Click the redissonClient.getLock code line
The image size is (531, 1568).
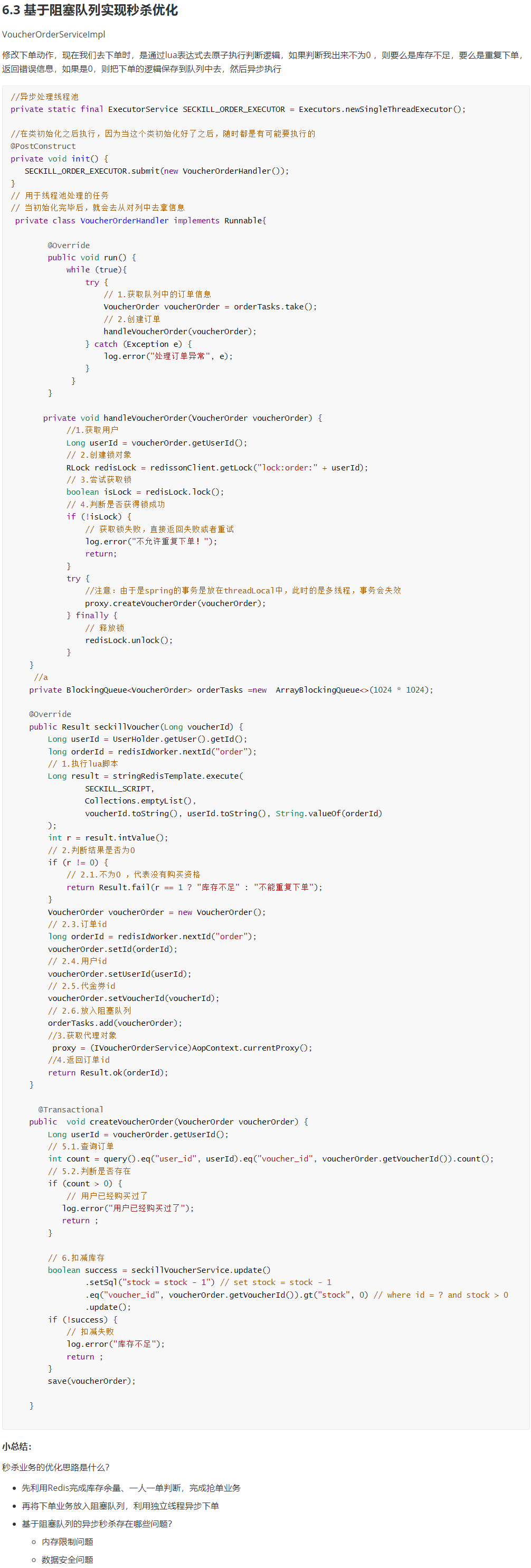216,467
